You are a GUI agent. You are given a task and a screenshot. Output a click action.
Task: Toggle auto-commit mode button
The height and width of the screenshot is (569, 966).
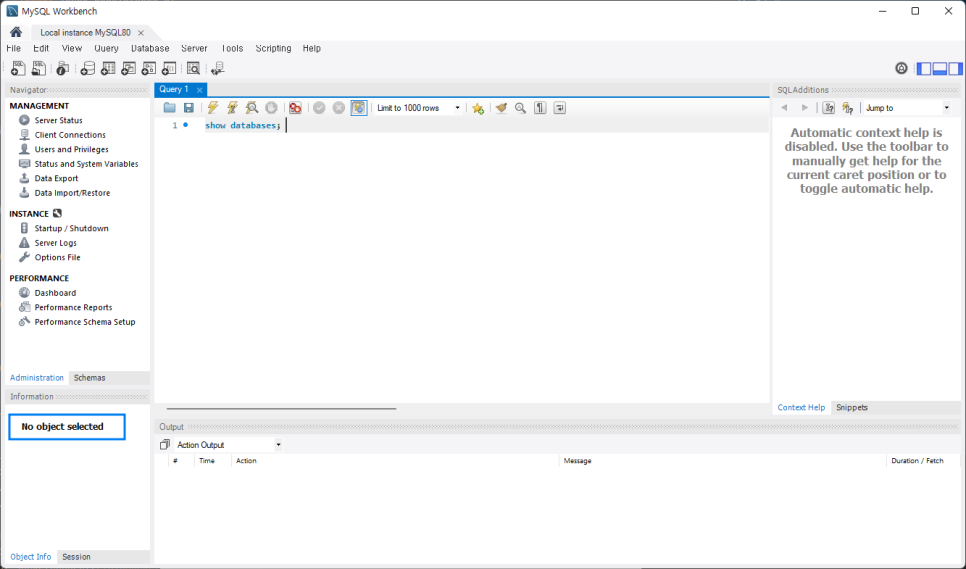359,108
